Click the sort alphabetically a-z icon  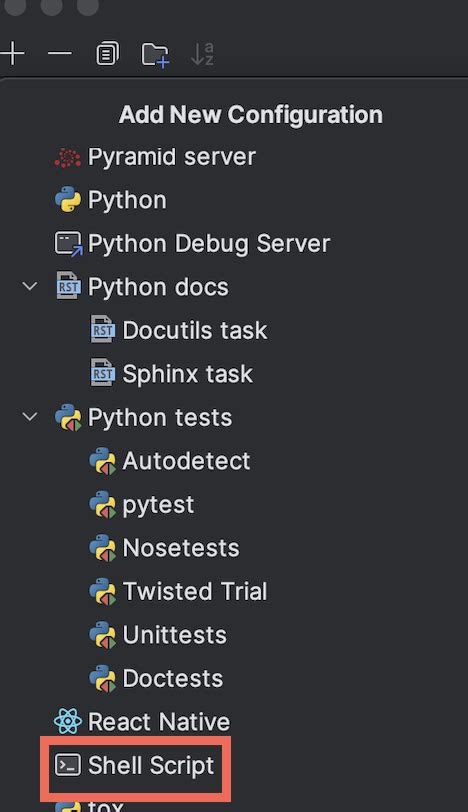tap(202, 54)
